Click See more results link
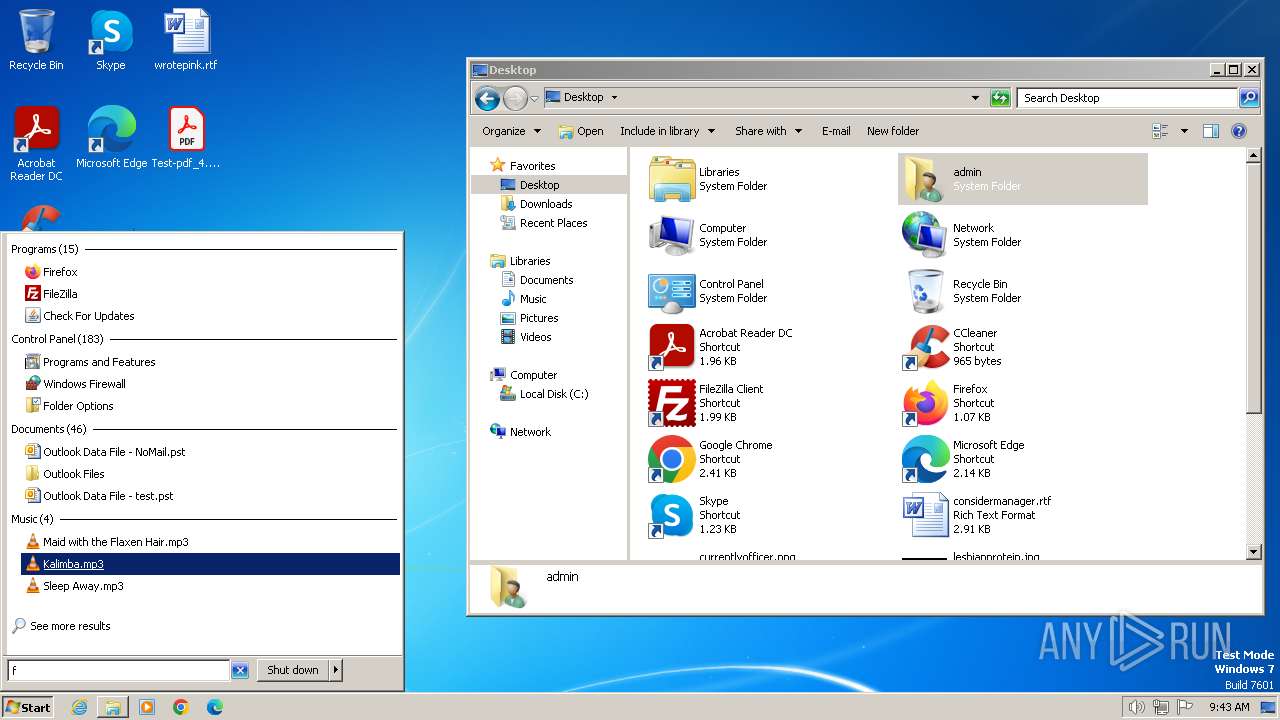1280x720 pixels. tap(61, 626)
